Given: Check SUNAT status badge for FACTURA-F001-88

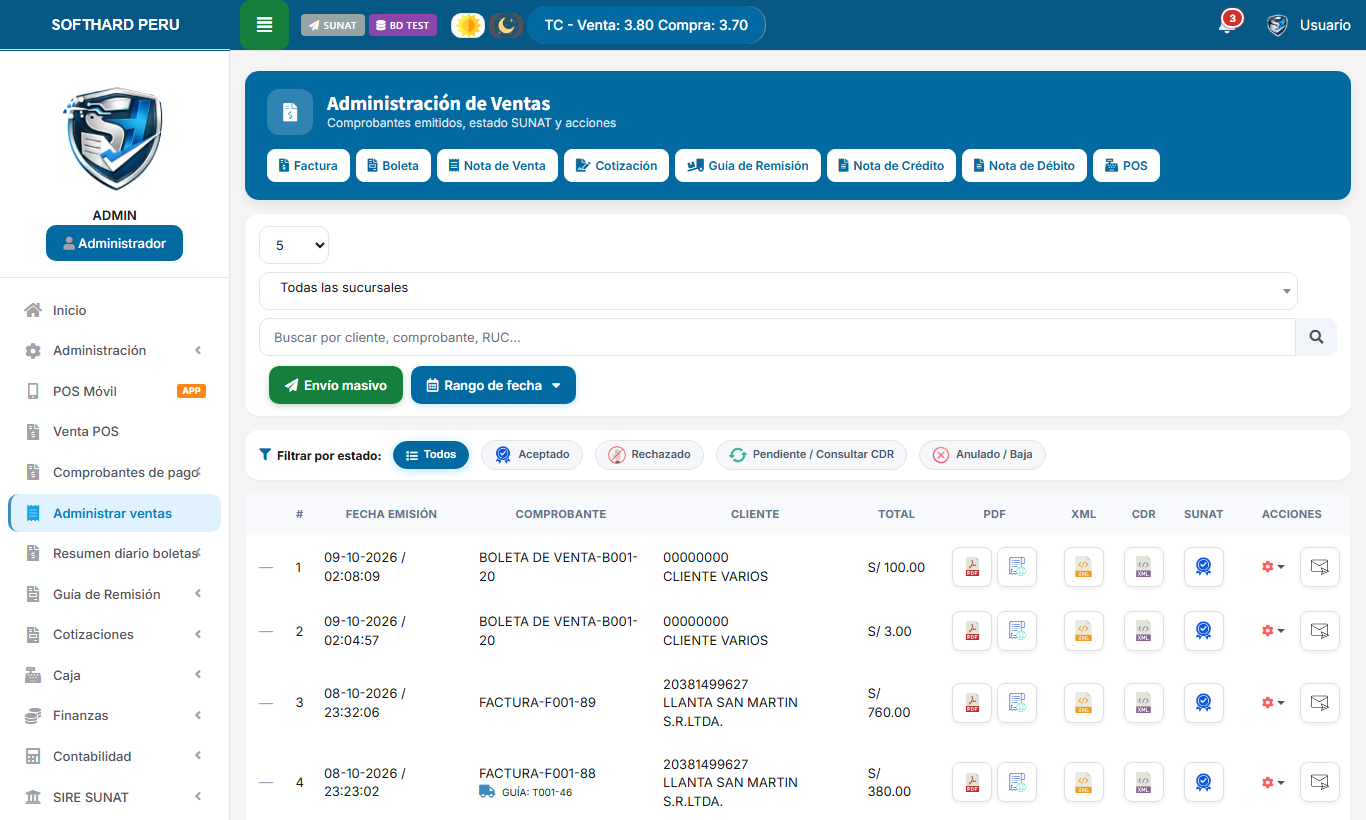Looking at the screenshot, I should pyautogui.click(x=1204, y=782).
